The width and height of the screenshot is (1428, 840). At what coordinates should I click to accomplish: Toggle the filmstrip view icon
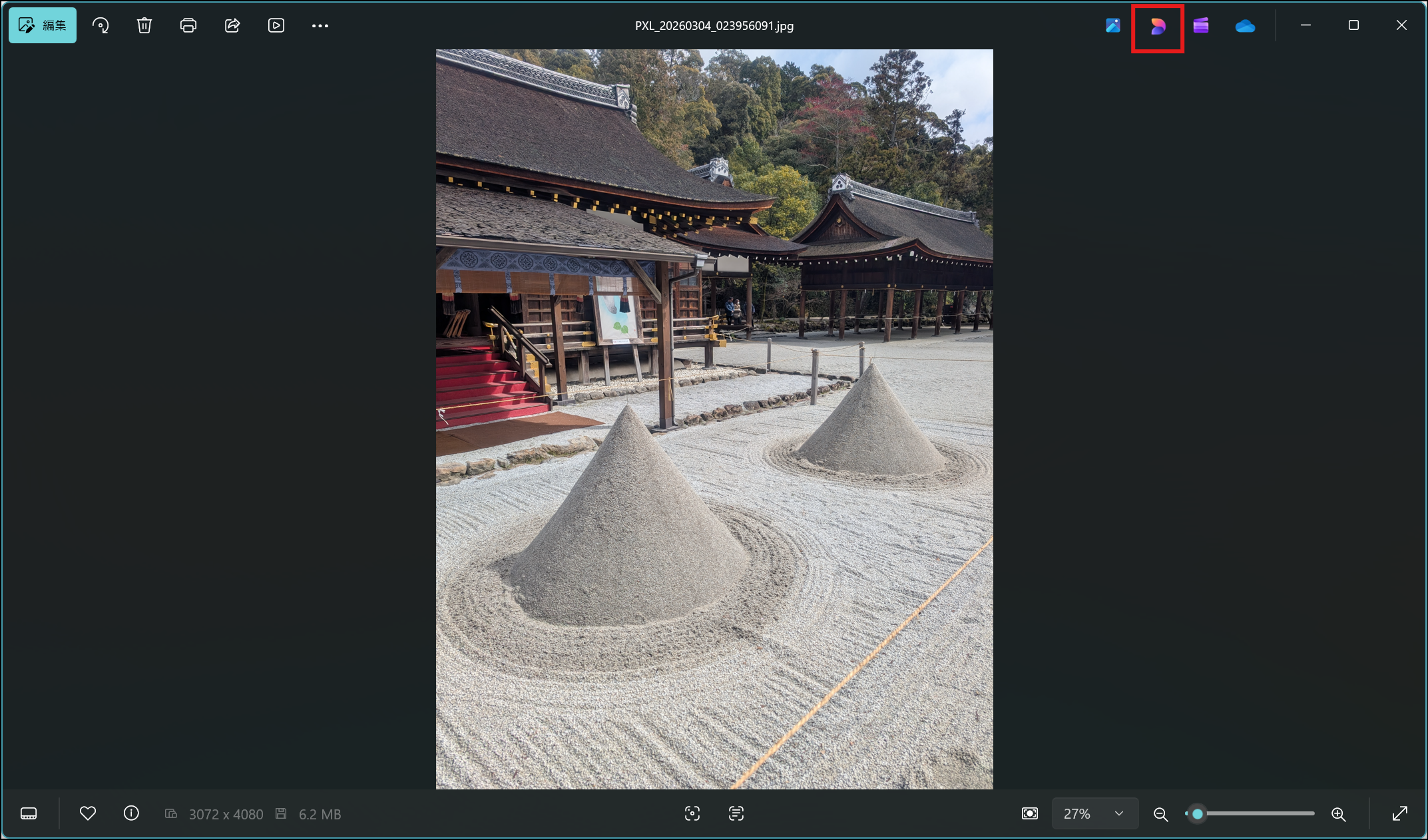[29, 813]
